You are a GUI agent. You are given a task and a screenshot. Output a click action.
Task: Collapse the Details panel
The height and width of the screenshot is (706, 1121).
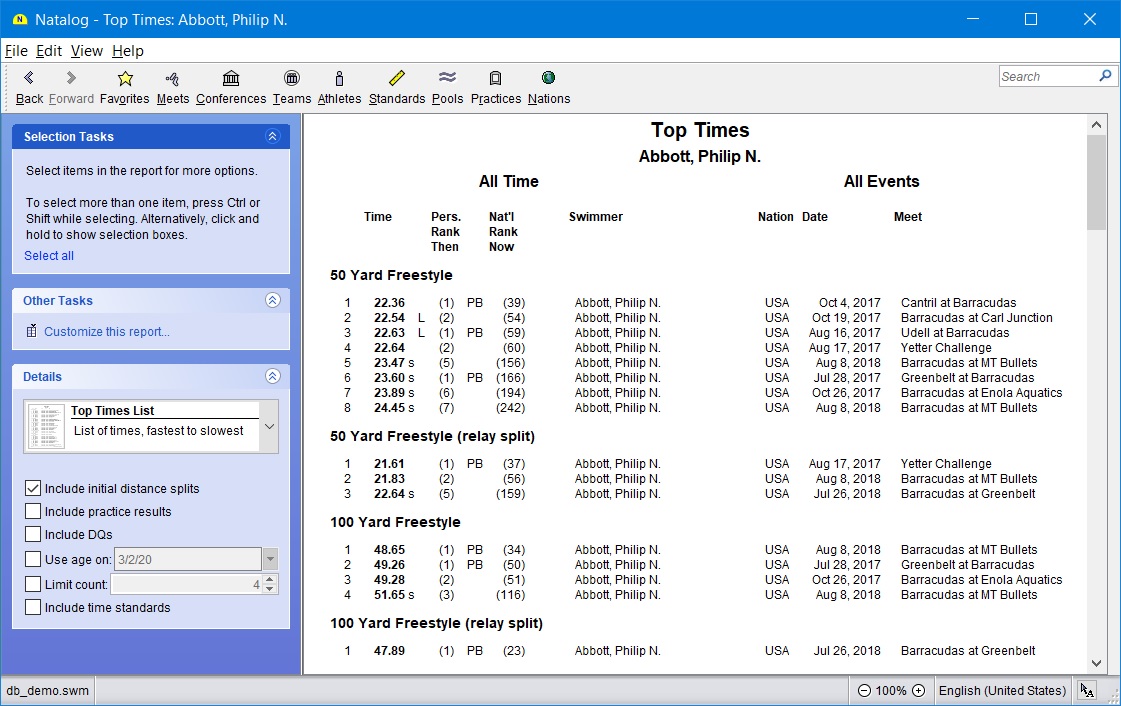click(x=272, y=377)
